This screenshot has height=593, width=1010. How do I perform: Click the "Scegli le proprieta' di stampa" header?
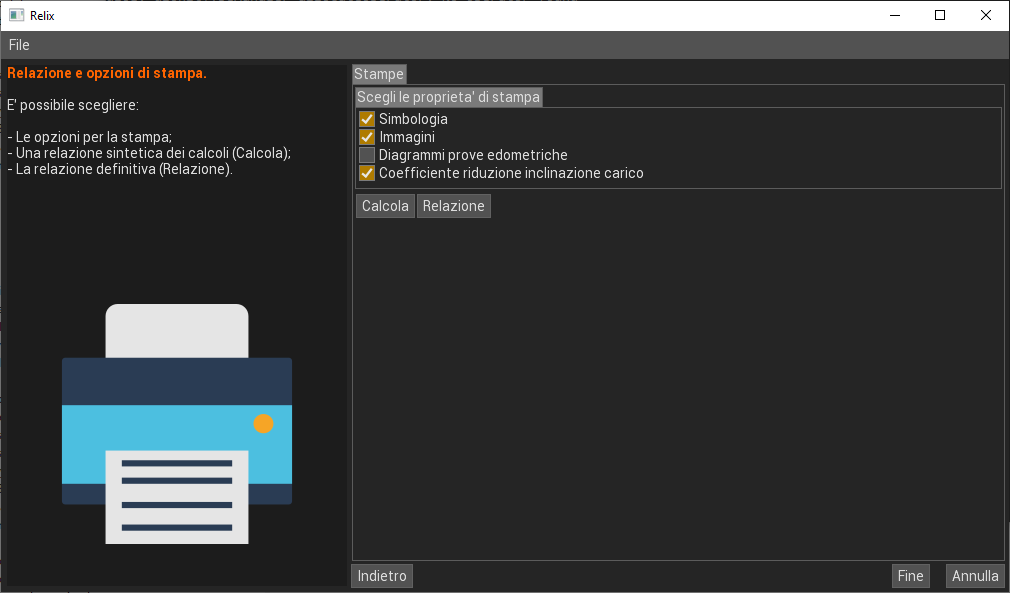coord(448,97)
